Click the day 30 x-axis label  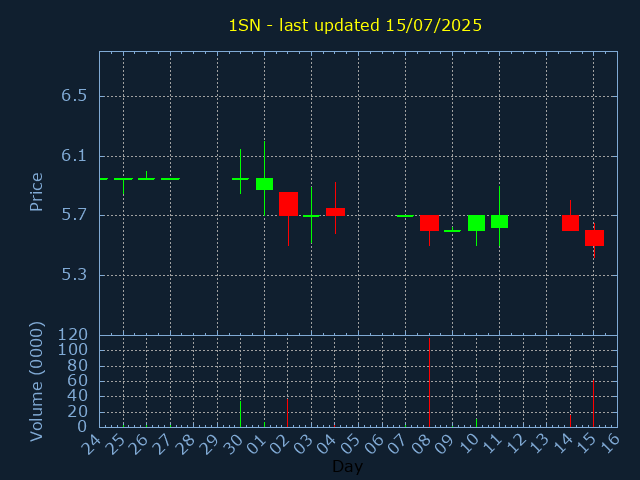click(232, 444)
